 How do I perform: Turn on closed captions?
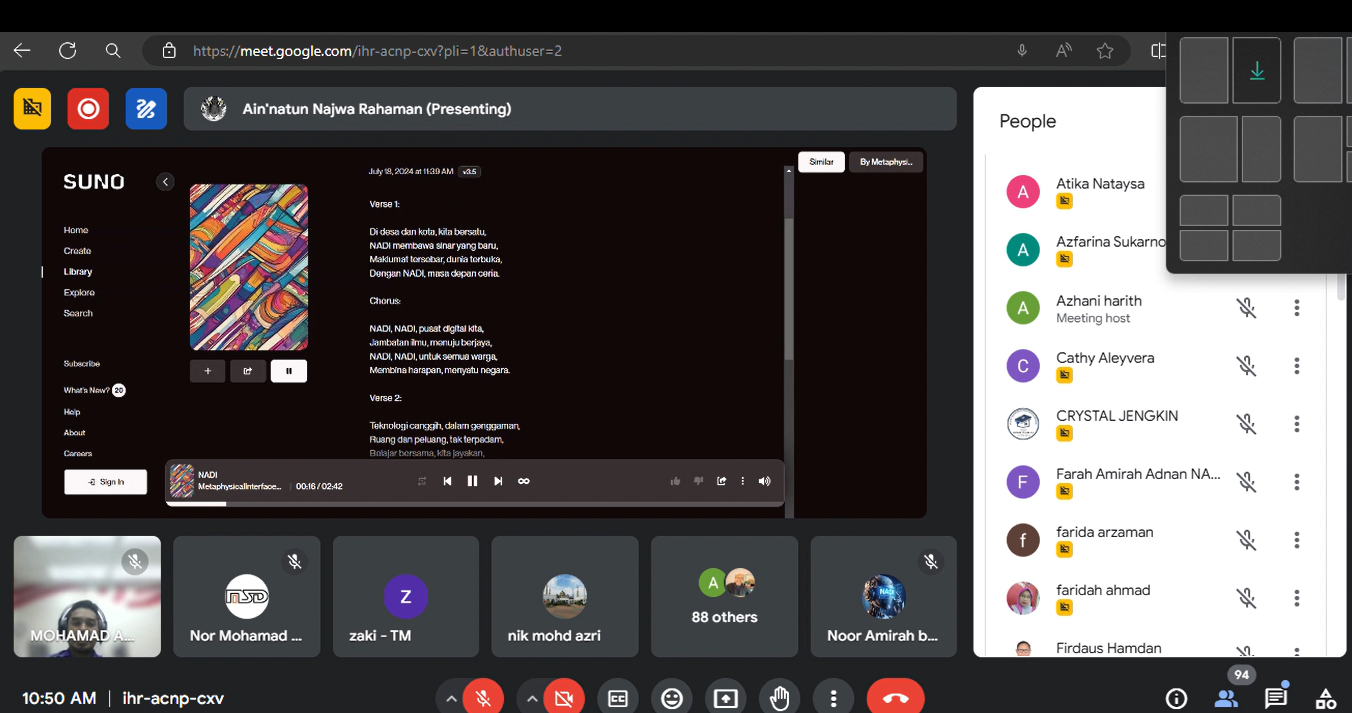tap(618, 698)
